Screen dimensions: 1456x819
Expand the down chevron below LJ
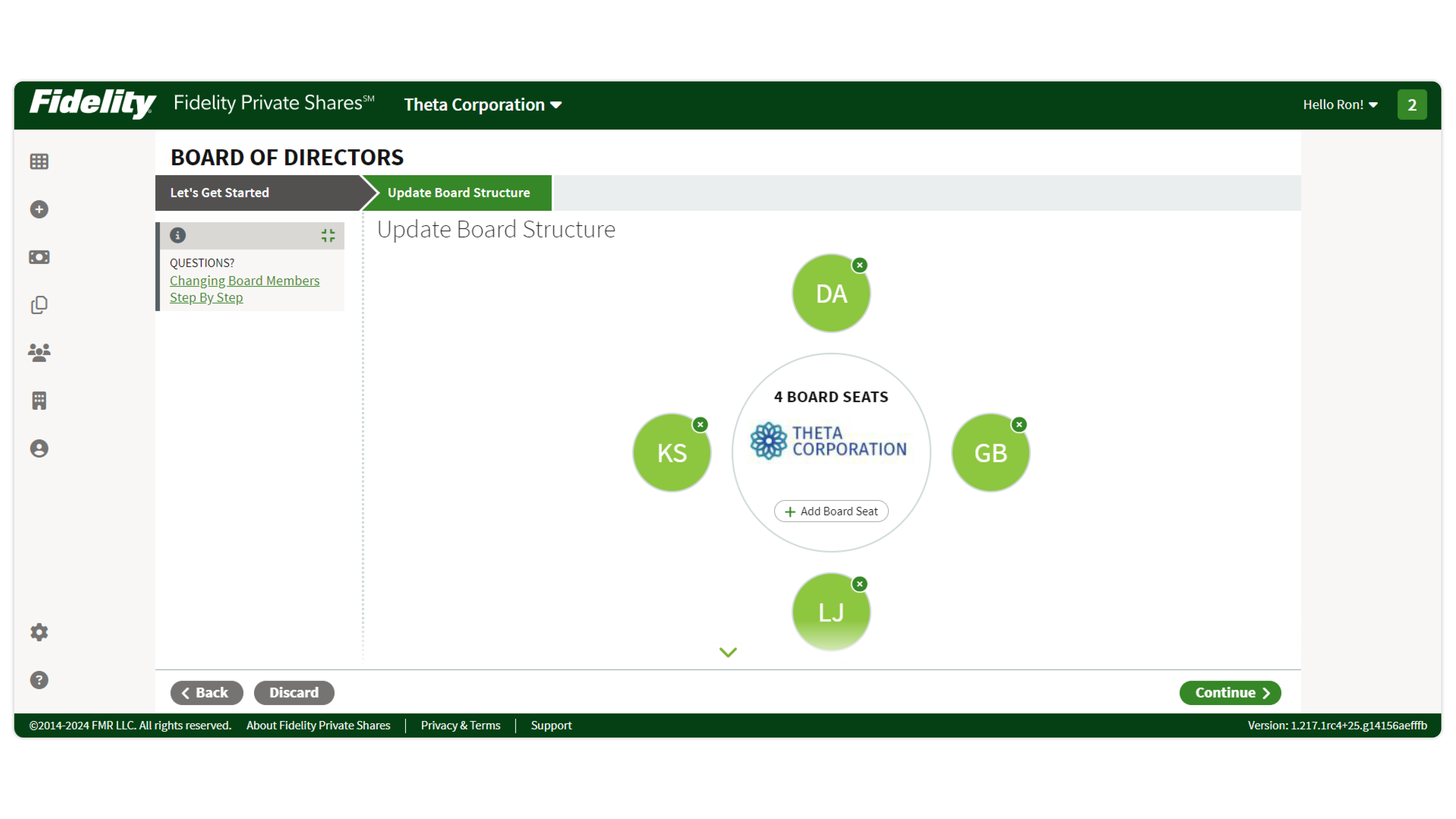point(727,652)
